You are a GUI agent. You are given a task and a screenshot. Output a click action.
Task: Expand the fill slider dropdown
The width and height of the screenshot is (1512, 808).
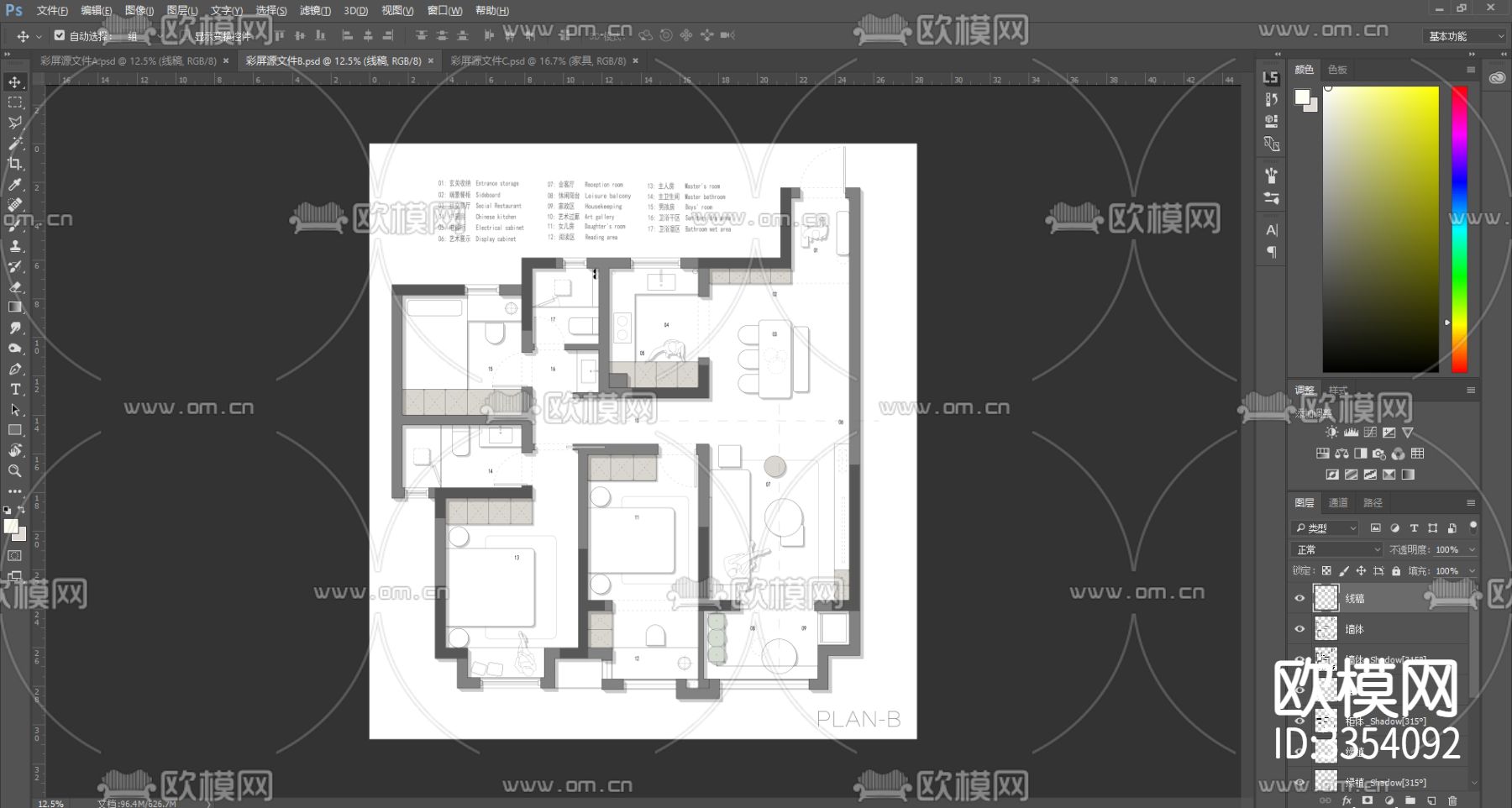pos(1472,571)
